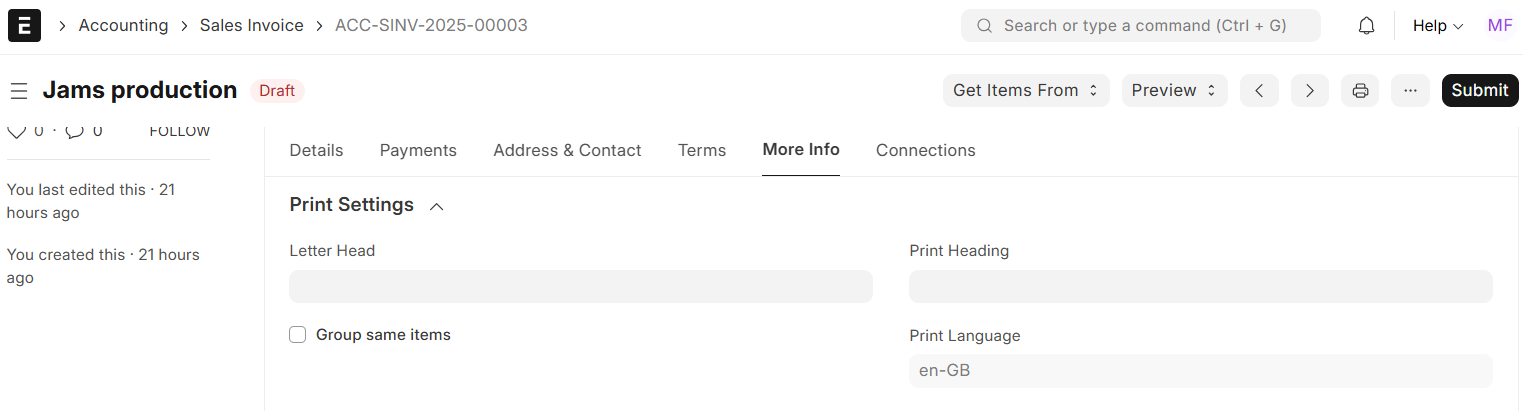This screenshot has height=411, width=1523.
Task: Switch to the Payments tab
Action: click(x=418, y=150)
